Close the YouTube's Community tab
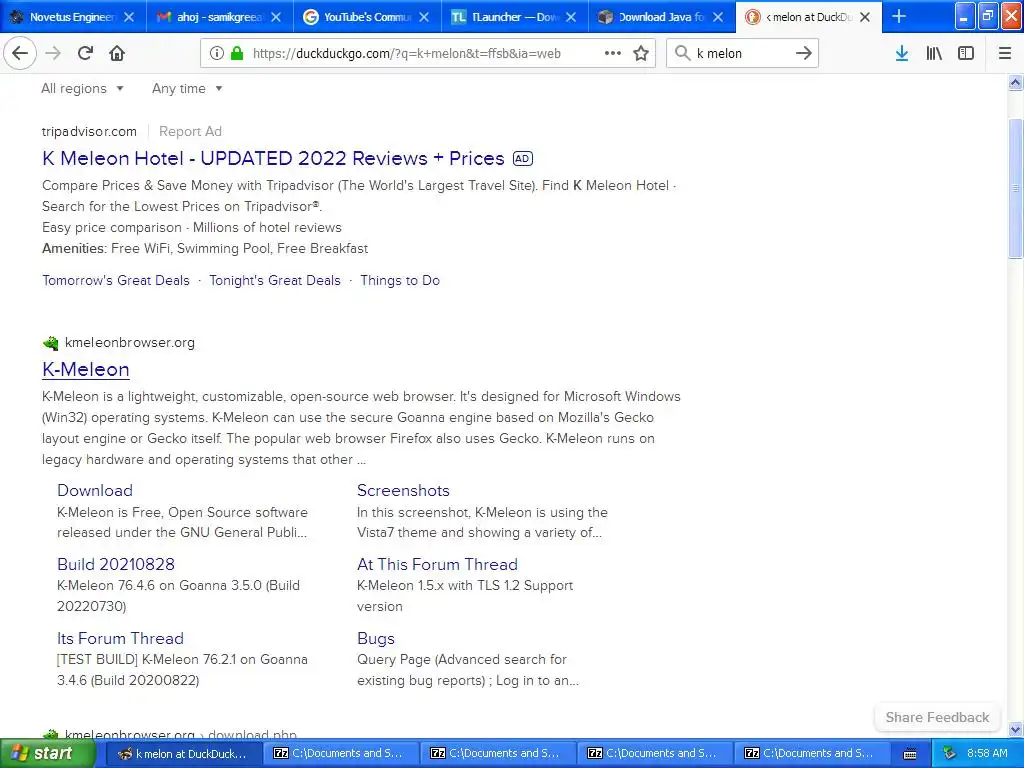 click(x=424, y=17)
